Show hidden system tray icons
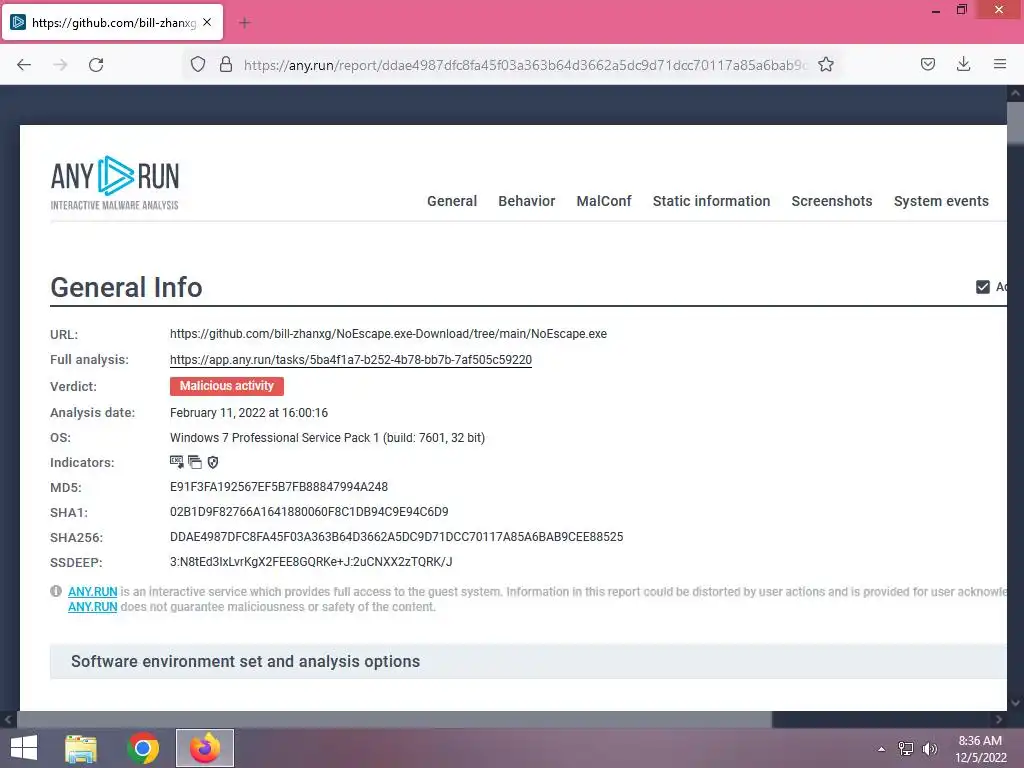 [882, 749]
